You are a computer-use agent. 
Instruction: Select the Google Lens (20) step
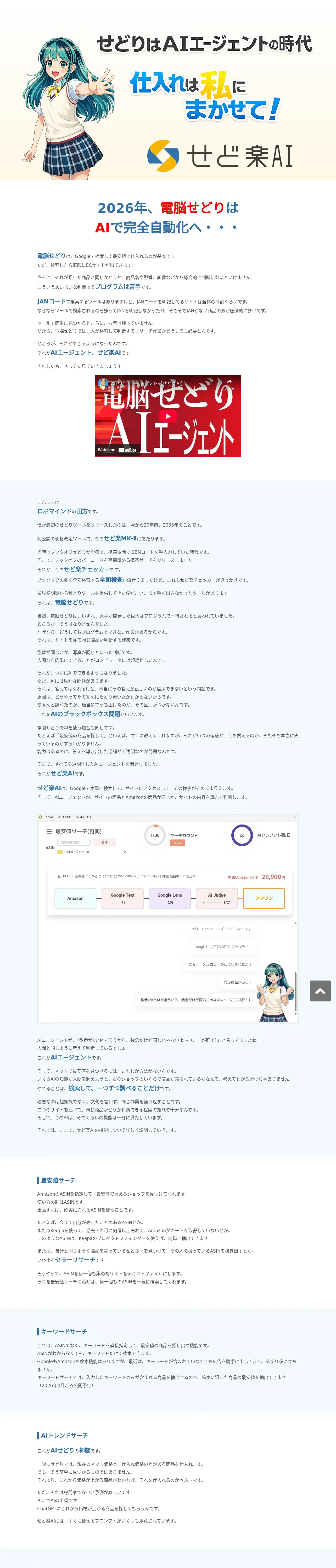coord(170,898)
